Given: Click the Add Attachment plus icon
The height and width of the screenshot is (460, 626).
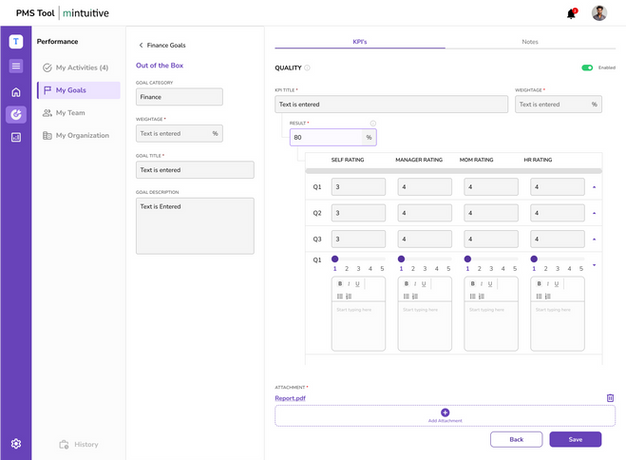Looking at the screenshot, I should point(445,412).
